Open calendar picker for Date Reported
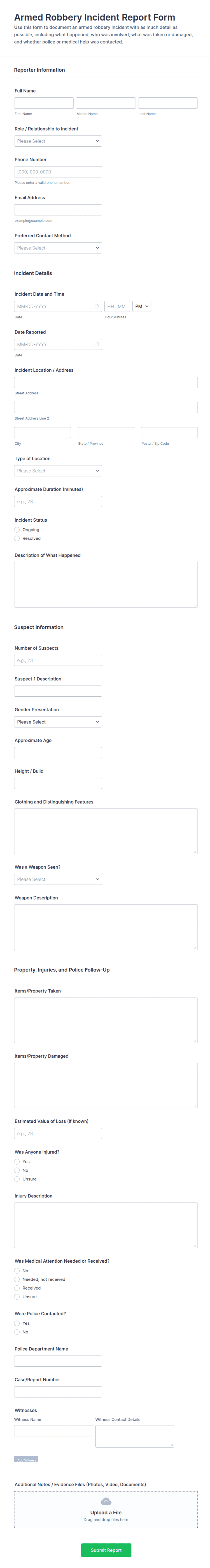The image size is (210, 1568). [96, 345]
